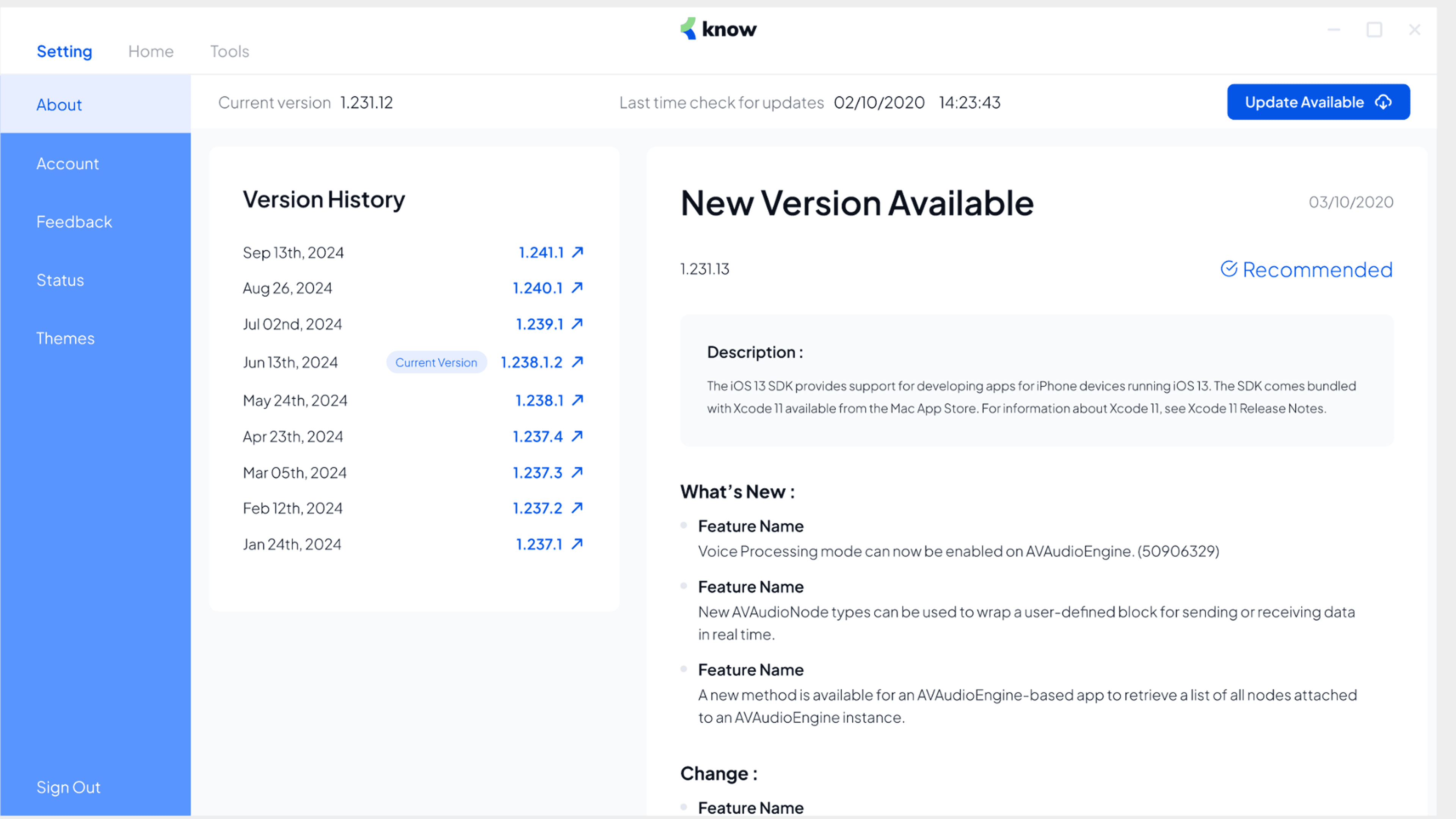Click the AVAudioNode types feature text
This screenshot has height=819, width=1456.
1026,623
